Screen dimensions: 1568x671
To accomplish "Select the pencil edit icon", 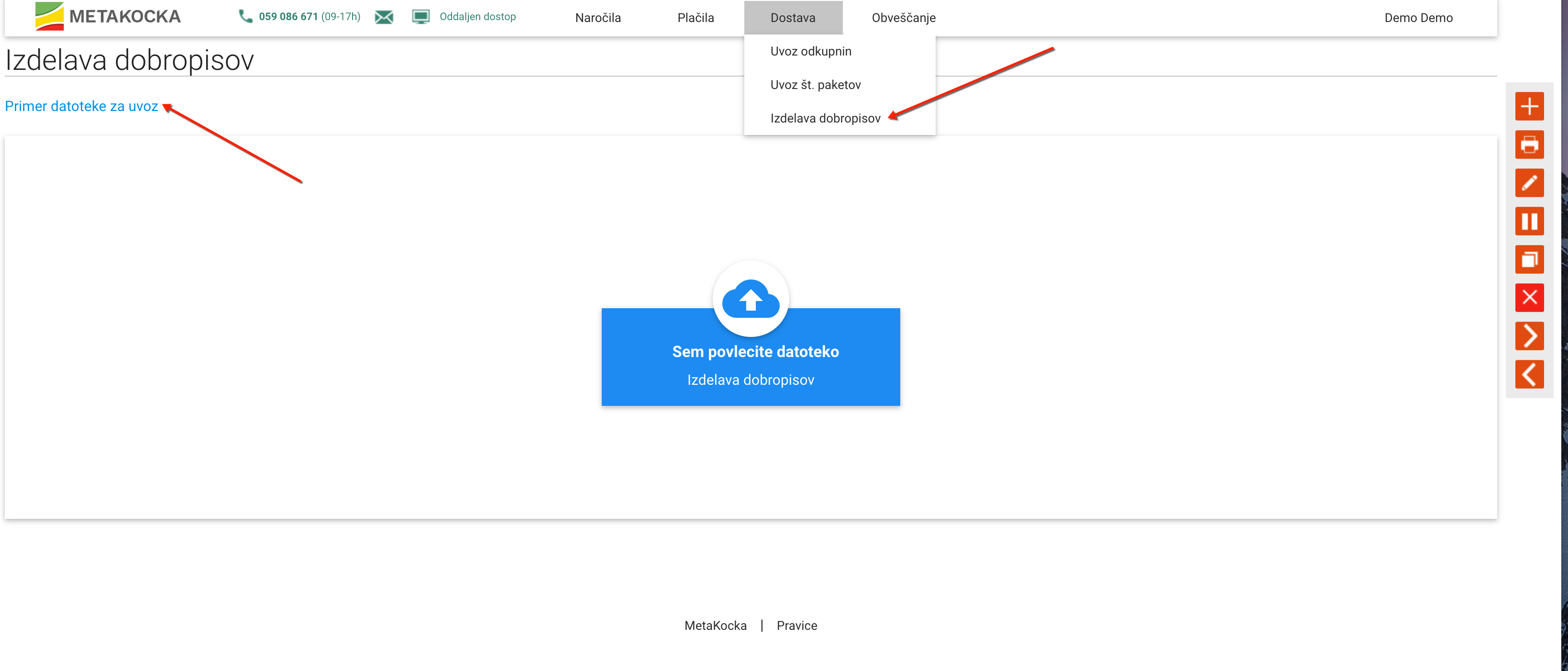I will coord(1529,183).
